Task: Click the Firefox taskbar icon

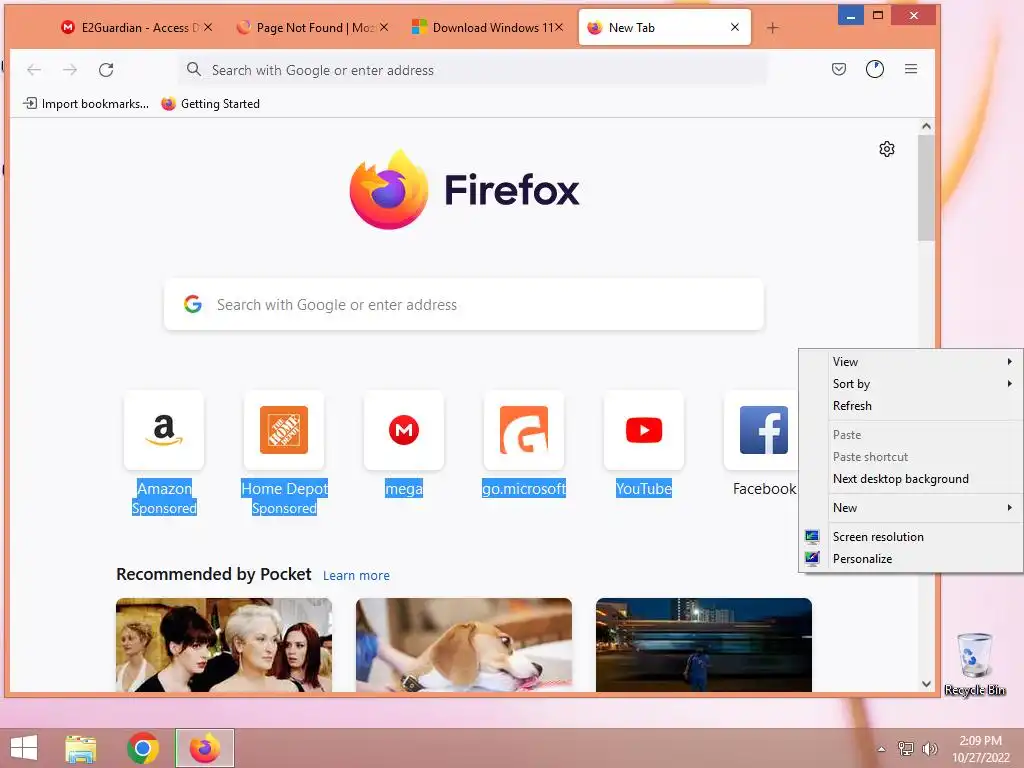Action: [204, 748]
